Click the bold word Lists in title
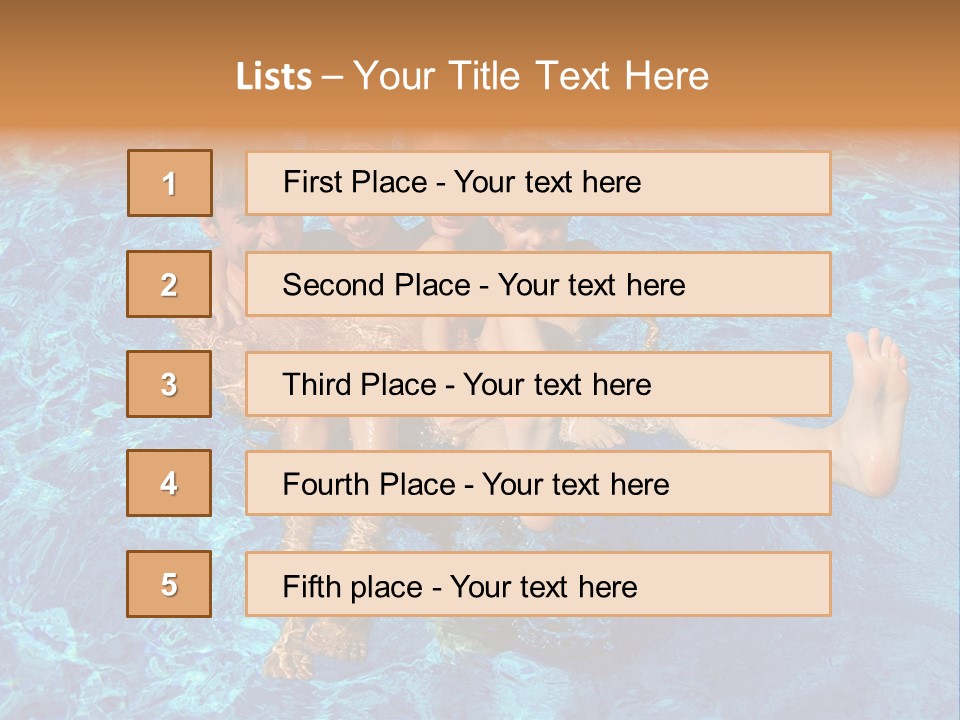The image size is (960, 720). [274, 77]
